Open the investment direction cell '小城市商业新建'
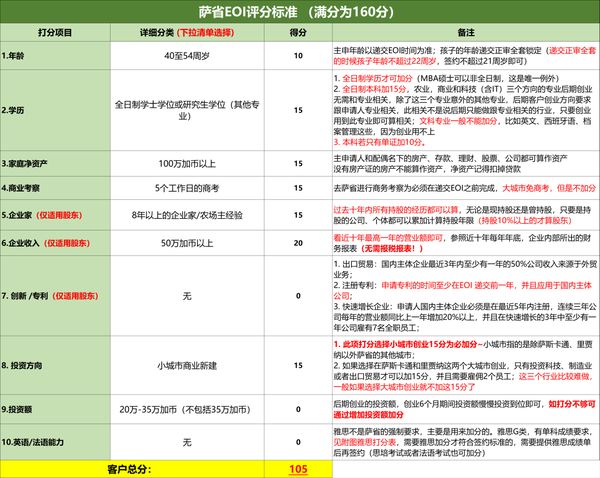Screen dimensions: 600x478 click(x=187, y=365)
